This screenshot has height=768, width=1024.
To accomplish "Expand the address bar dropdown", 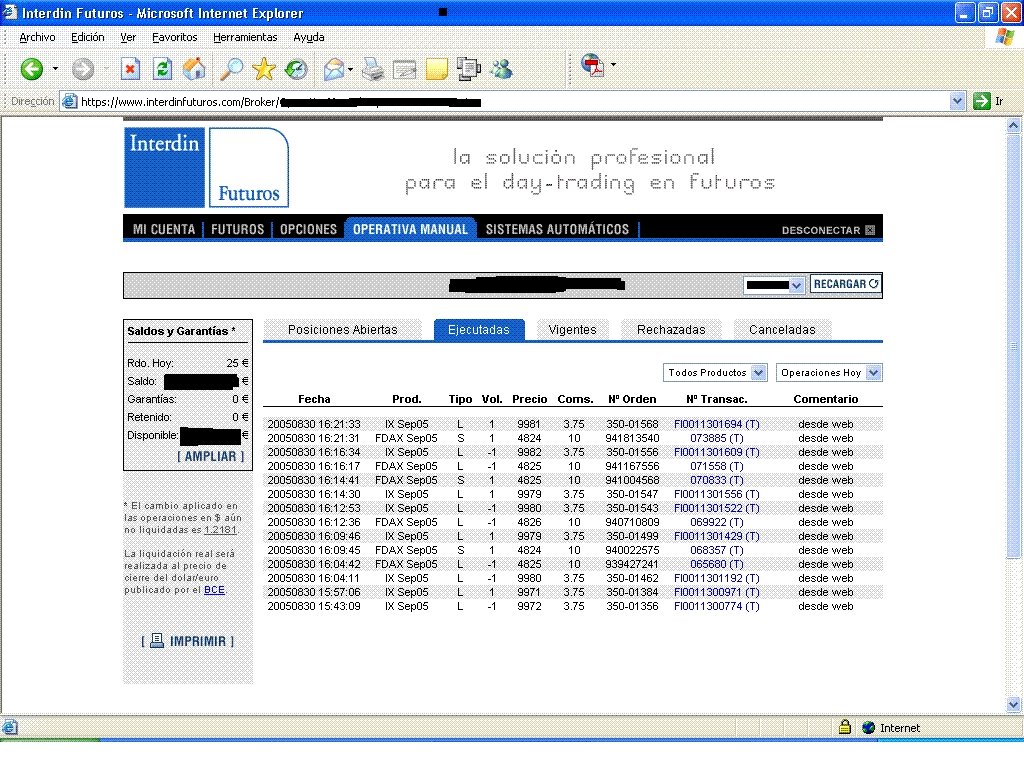I will tap(957, 101).
